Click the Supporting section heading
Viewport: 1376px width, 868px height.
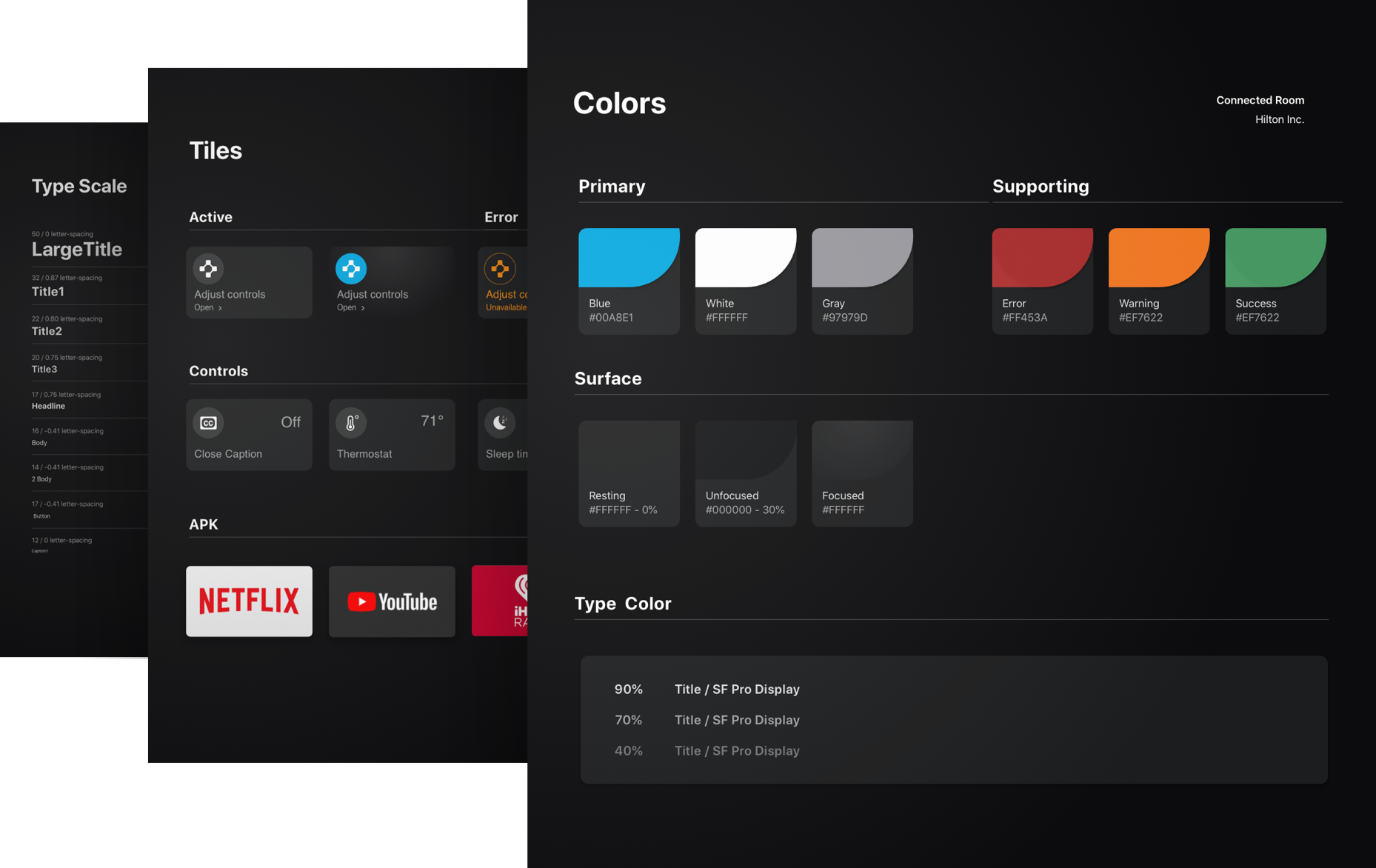[x=1041, y=186]
